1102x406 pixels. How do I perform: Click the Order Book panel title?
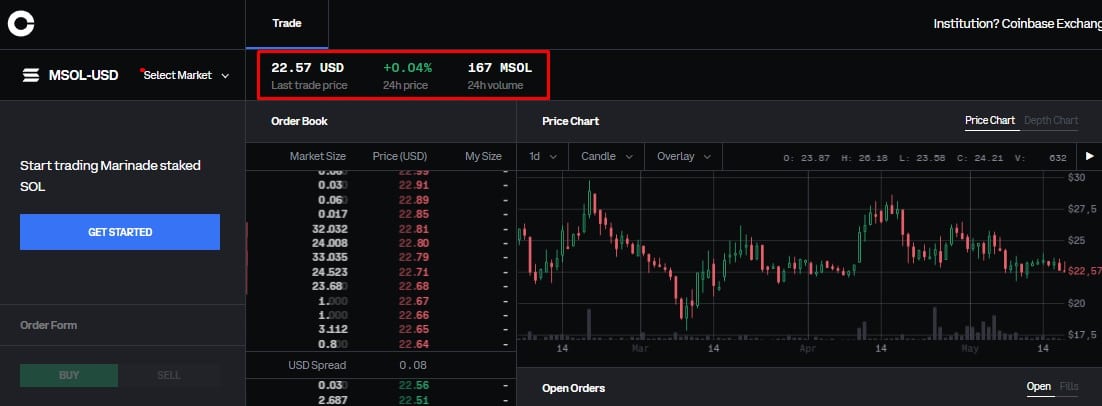pyautogui.click(x=299, y=121)
